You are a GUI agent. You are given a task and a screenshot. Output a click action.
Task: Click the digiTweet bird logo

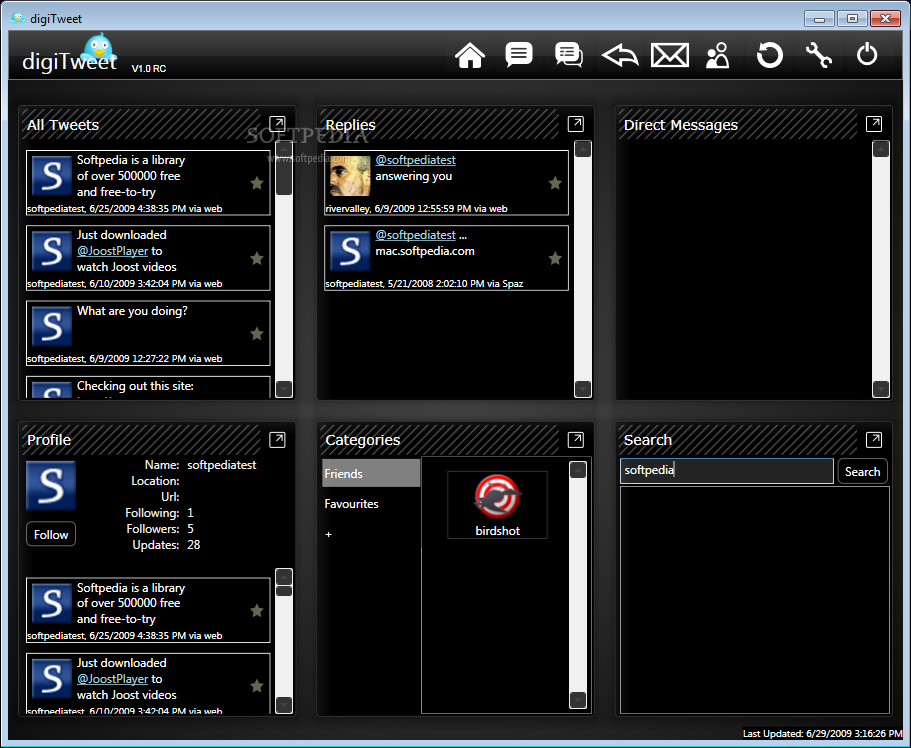(x=98, y=49)
